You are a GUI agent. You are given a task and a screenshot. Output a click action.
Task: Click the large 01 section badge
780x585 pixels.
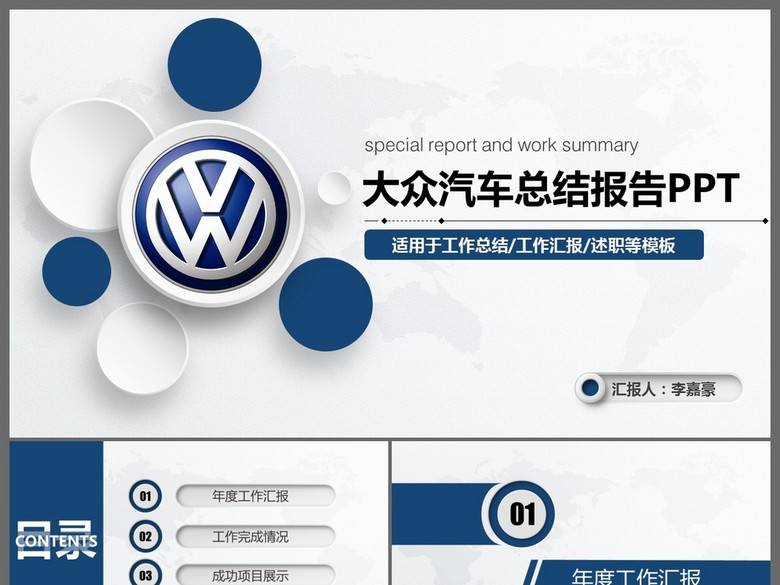(x=521, y=514)
